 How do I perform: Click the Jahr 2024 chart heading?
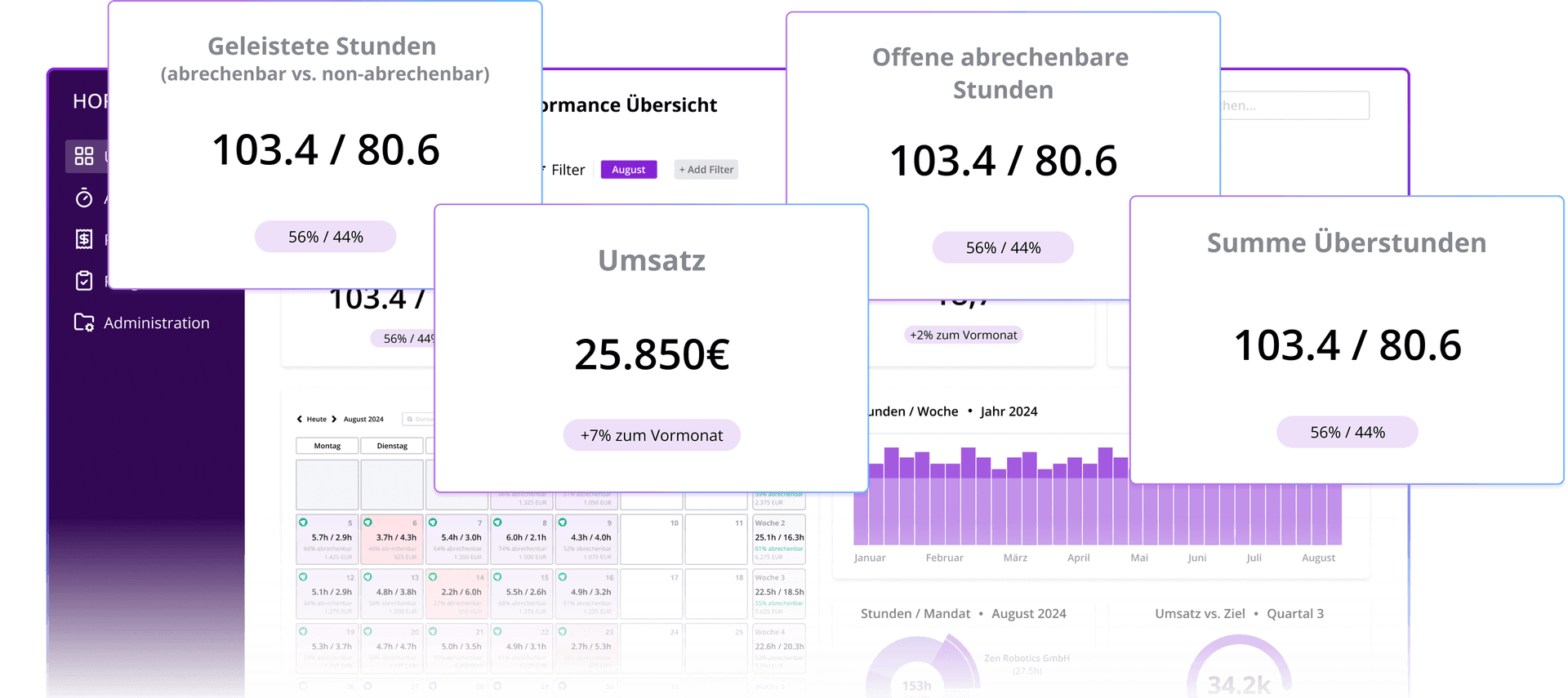1009,411
